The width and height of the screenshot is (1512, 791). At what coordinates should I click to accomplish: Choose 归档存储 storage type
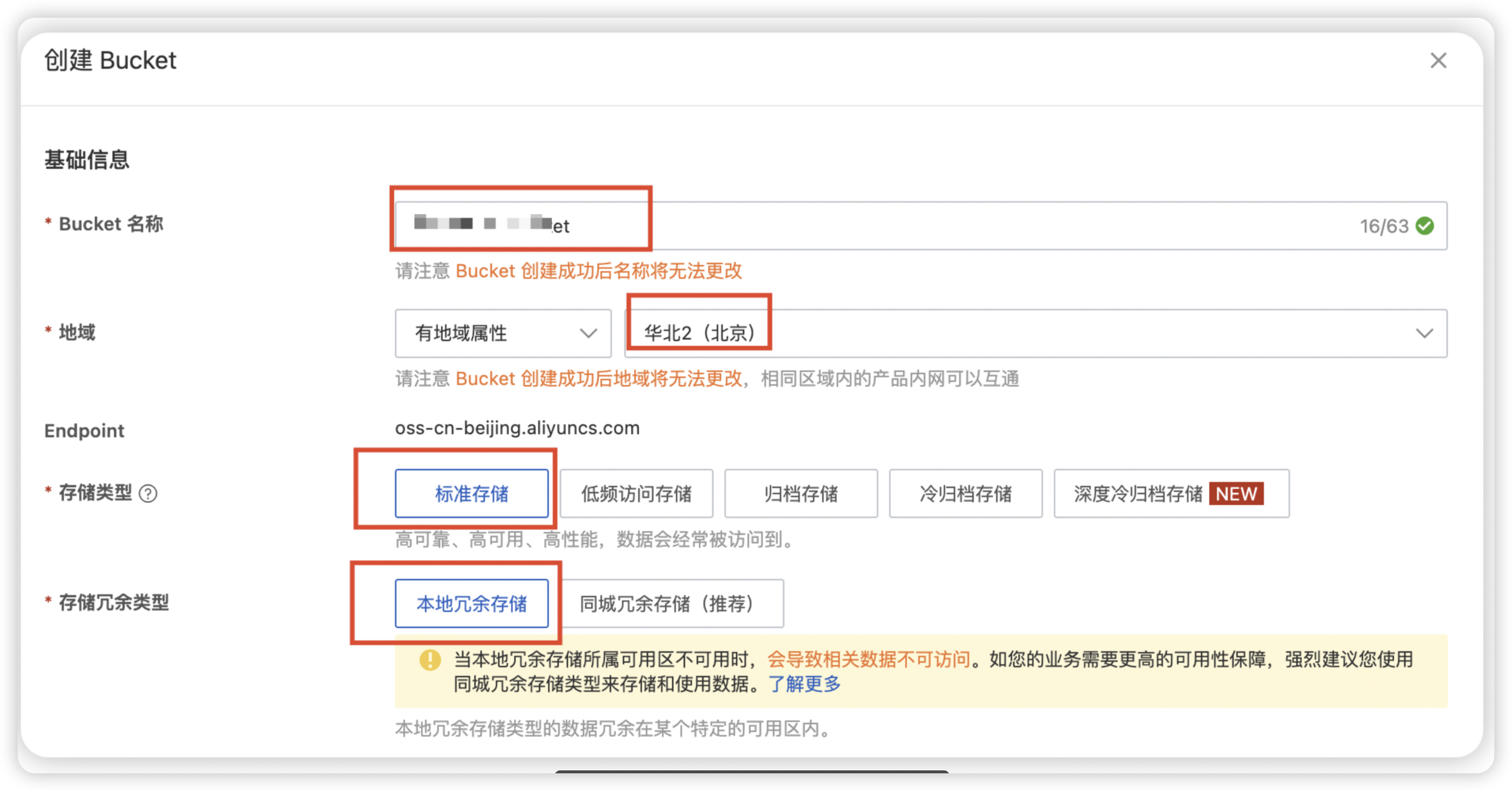click(x=801, y=493)
